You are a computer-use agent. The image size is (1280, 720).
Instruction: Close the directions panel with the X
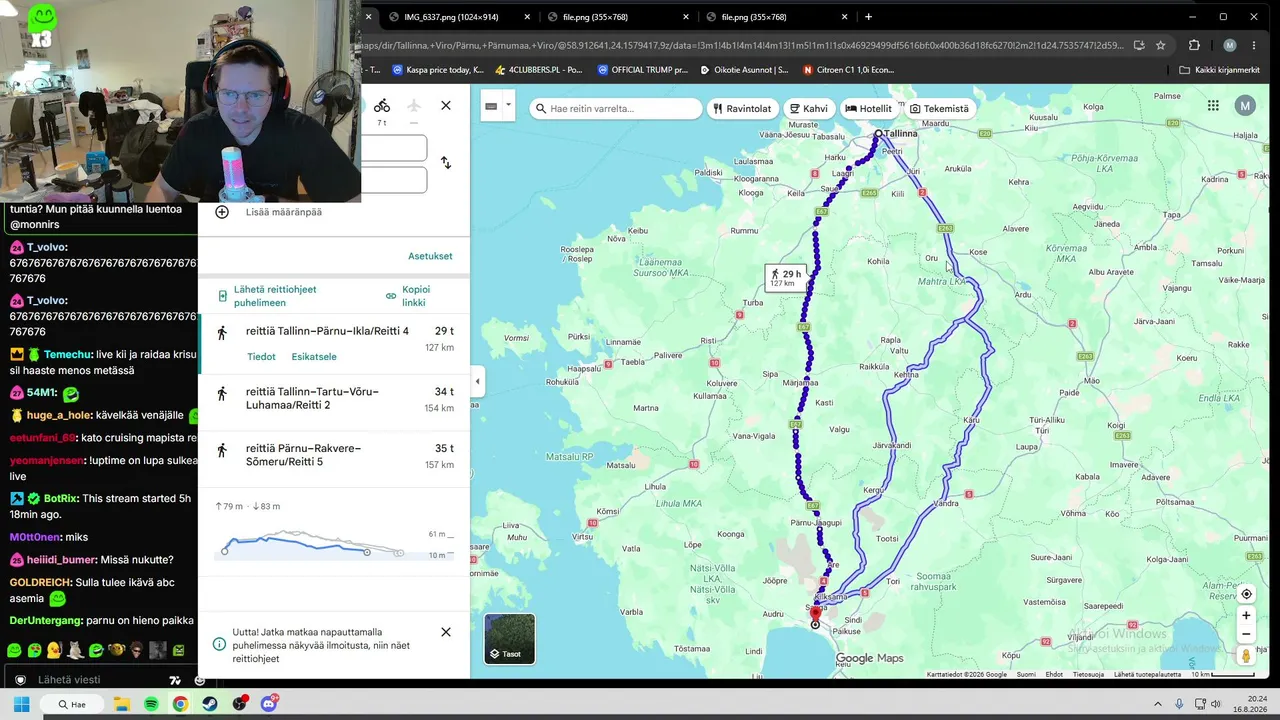pos(446,105)
